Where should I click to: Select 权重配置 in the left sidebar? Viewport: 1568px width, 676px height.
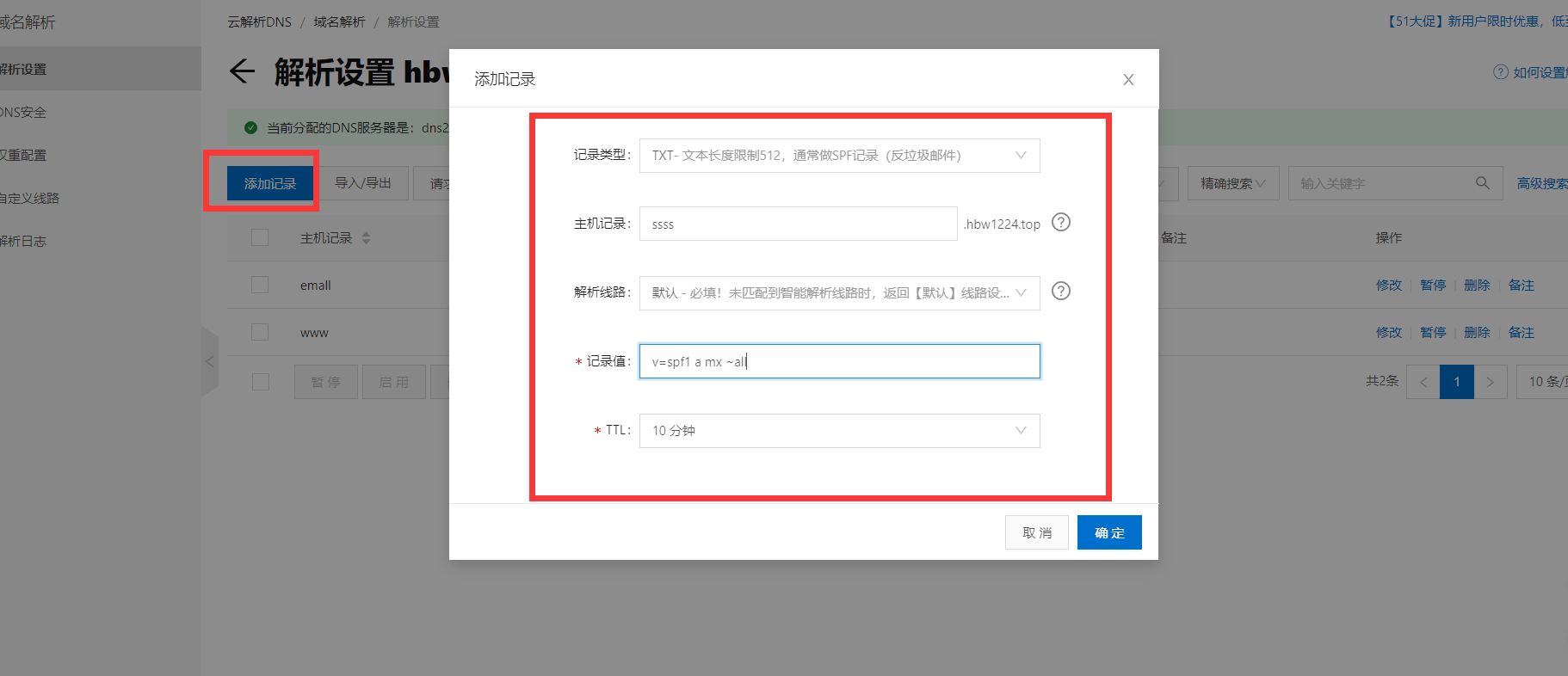(x=23, y=155)
